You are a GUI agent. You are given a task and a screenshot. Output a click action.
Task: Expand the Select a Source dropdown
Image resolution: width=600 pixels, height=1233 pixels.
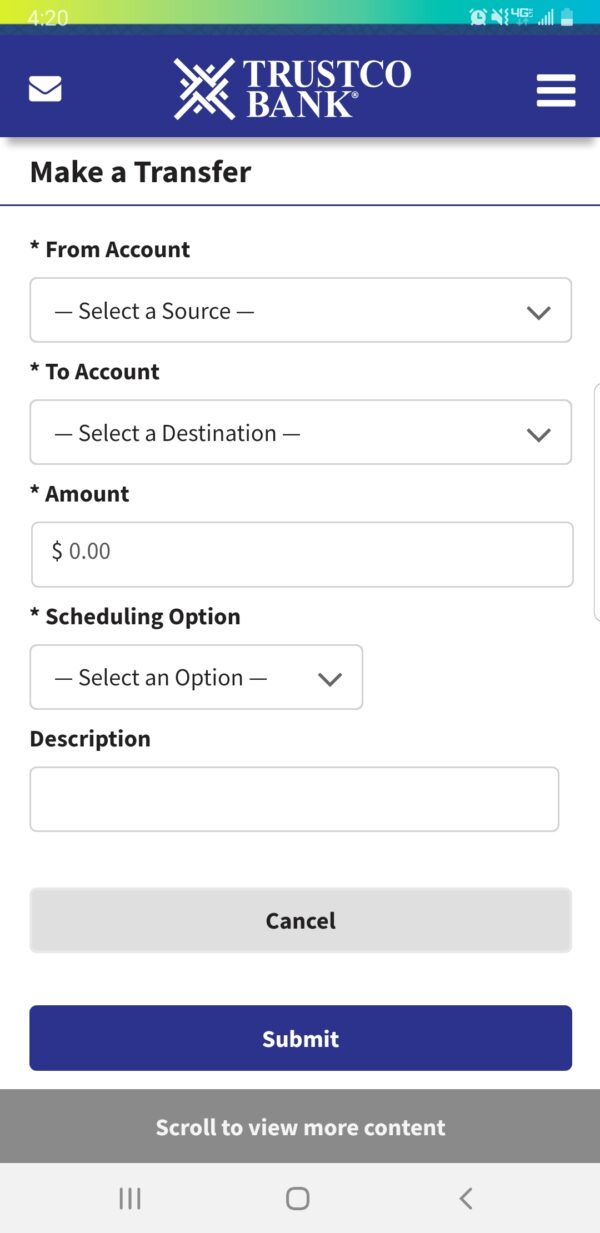(300, 310)
